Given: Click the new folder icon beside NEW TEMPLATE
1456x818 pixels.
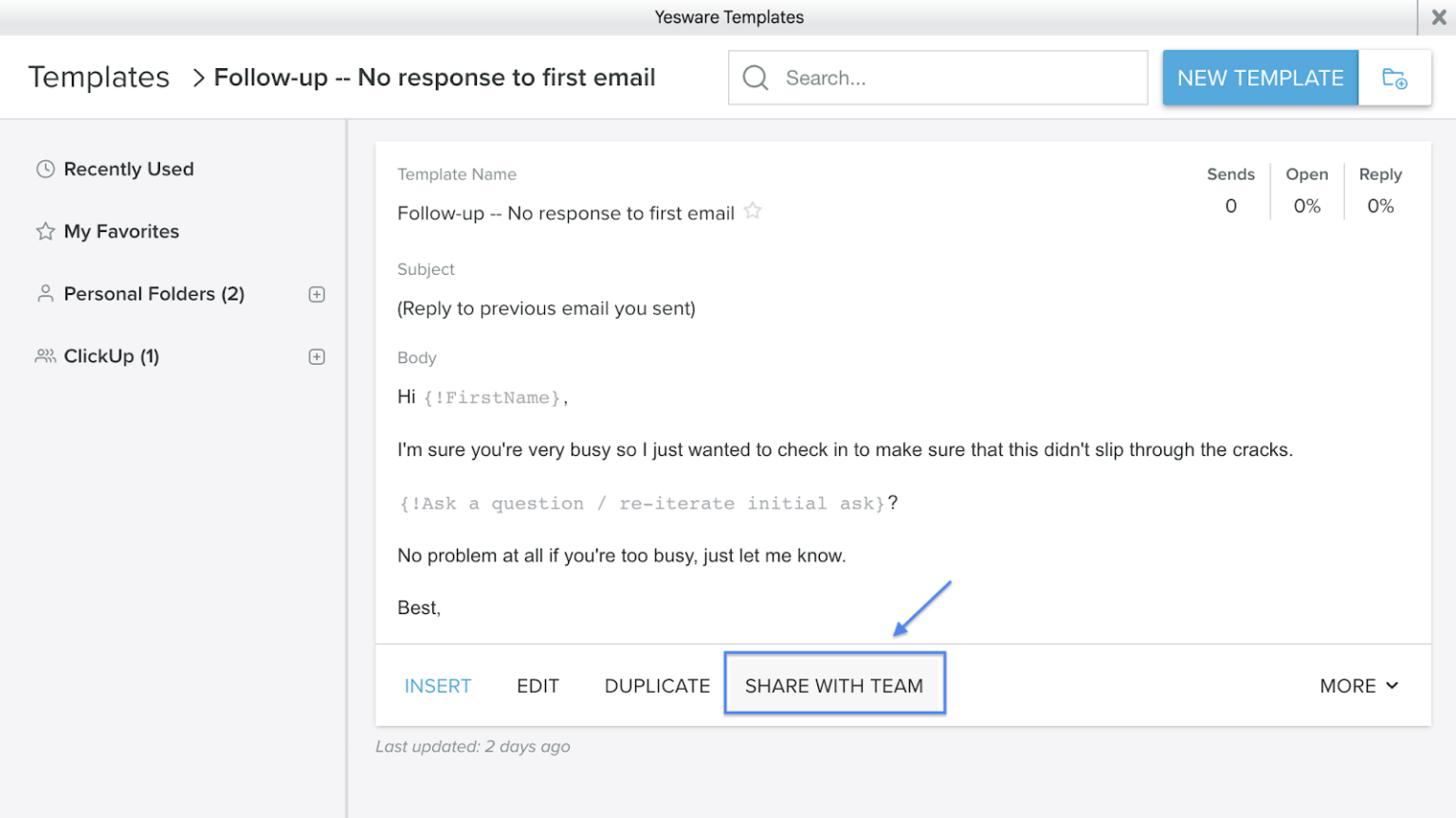Looking at the screenshot, I should [1394, 78].
